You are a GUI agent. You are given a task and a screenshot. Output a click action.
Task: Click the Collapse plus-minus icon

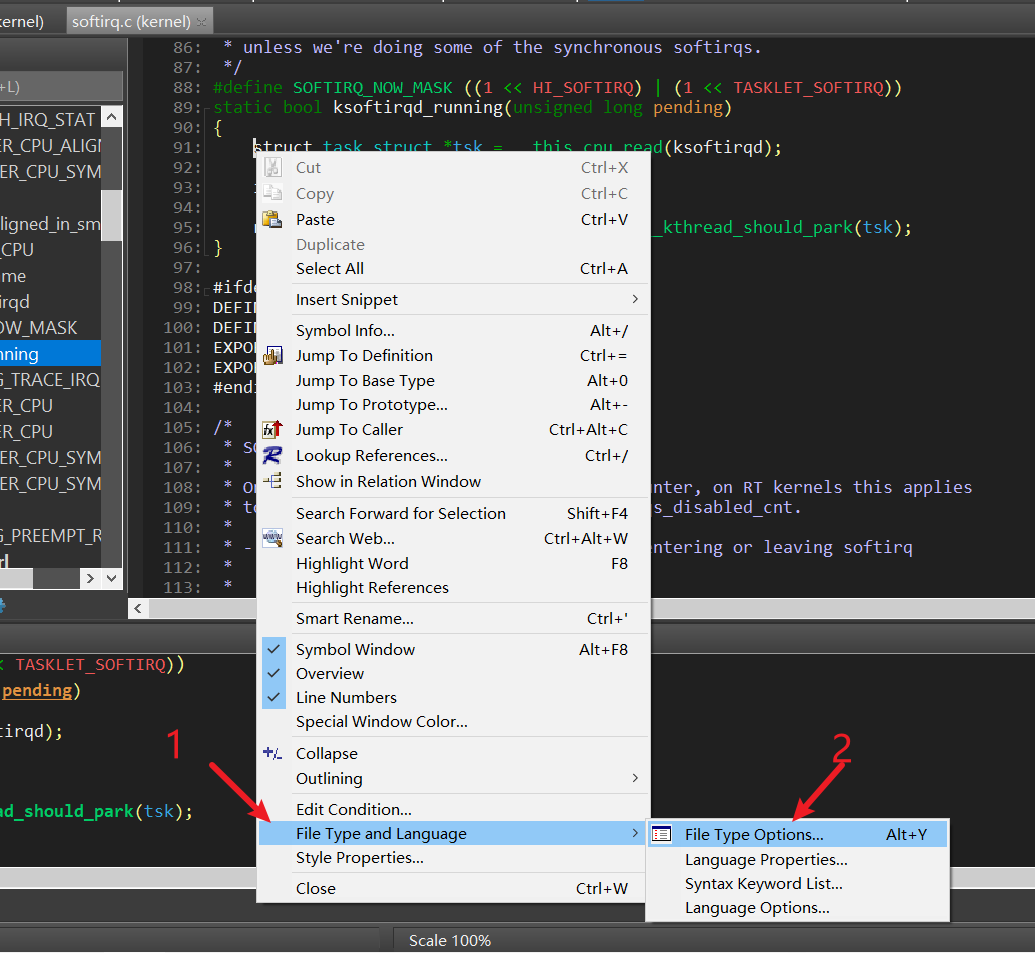coord(273,753)
